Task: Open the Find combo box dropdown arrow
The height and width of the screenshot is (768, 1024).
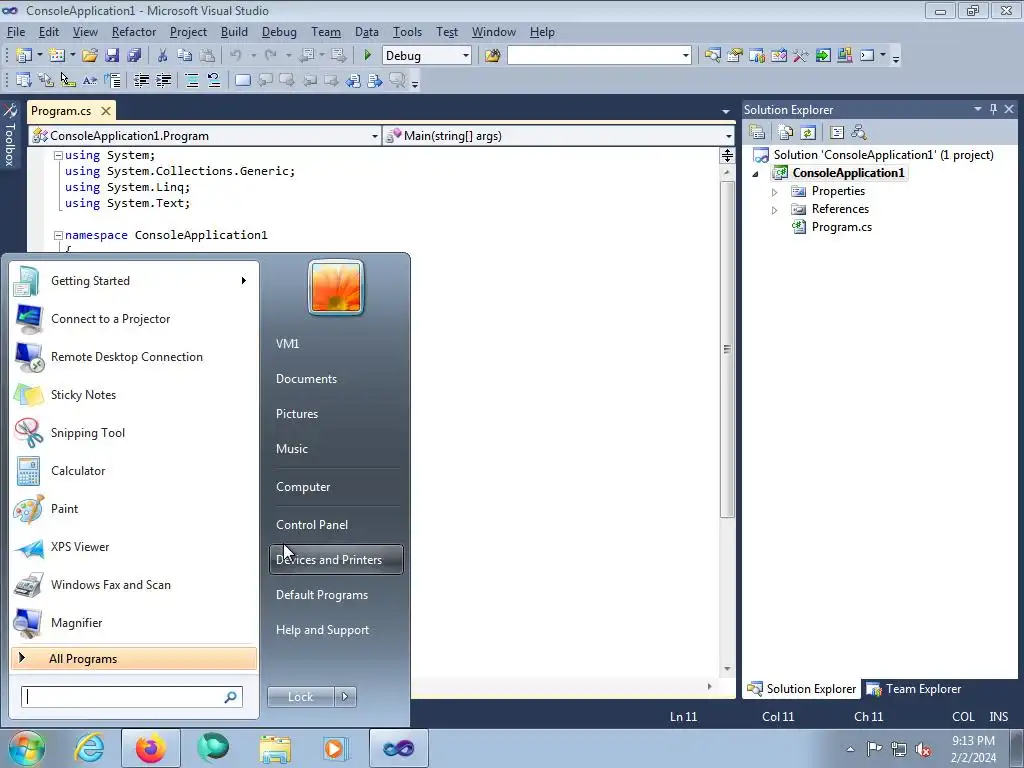Action: 685,56
